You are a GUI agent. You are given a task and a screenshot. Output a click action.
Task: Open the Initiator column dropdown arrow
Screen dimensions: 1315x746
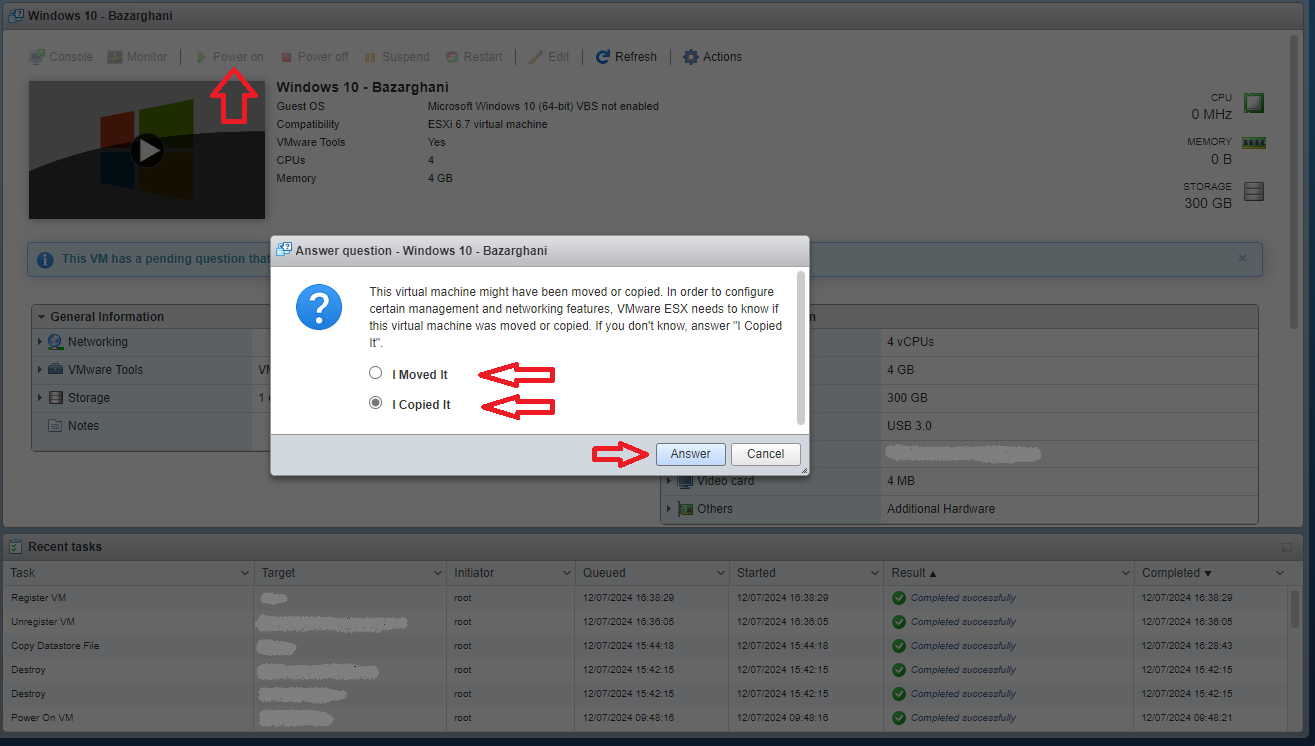(565, 573)
